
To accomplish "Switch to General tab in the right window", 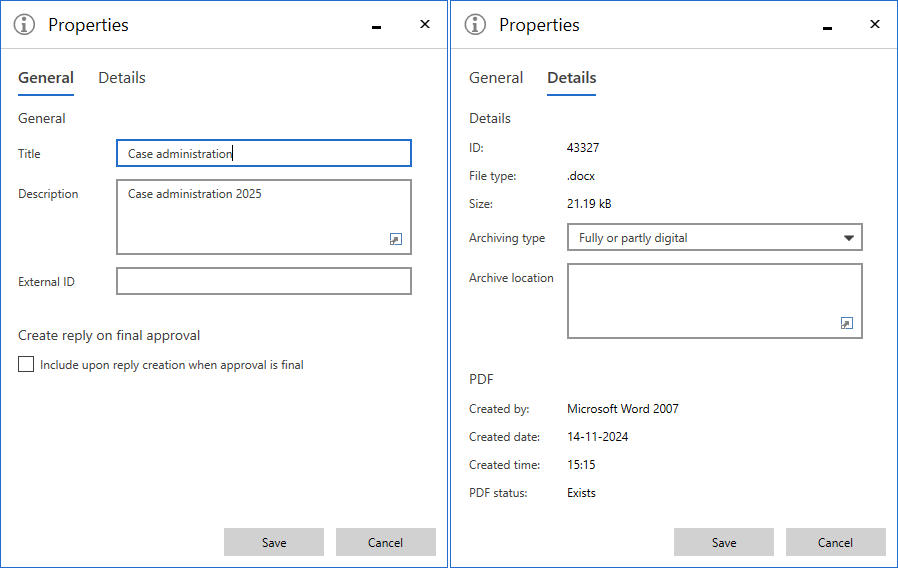I will [496, 78].
